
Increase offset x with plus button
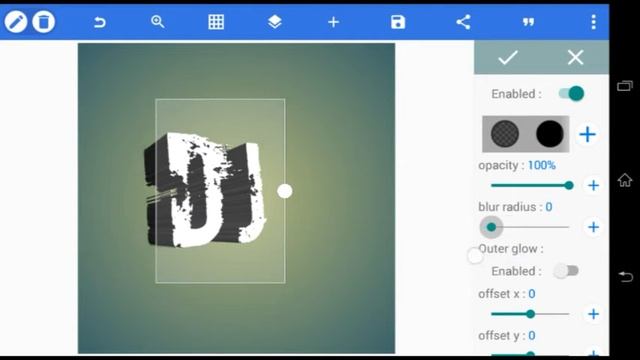point(593,314)
